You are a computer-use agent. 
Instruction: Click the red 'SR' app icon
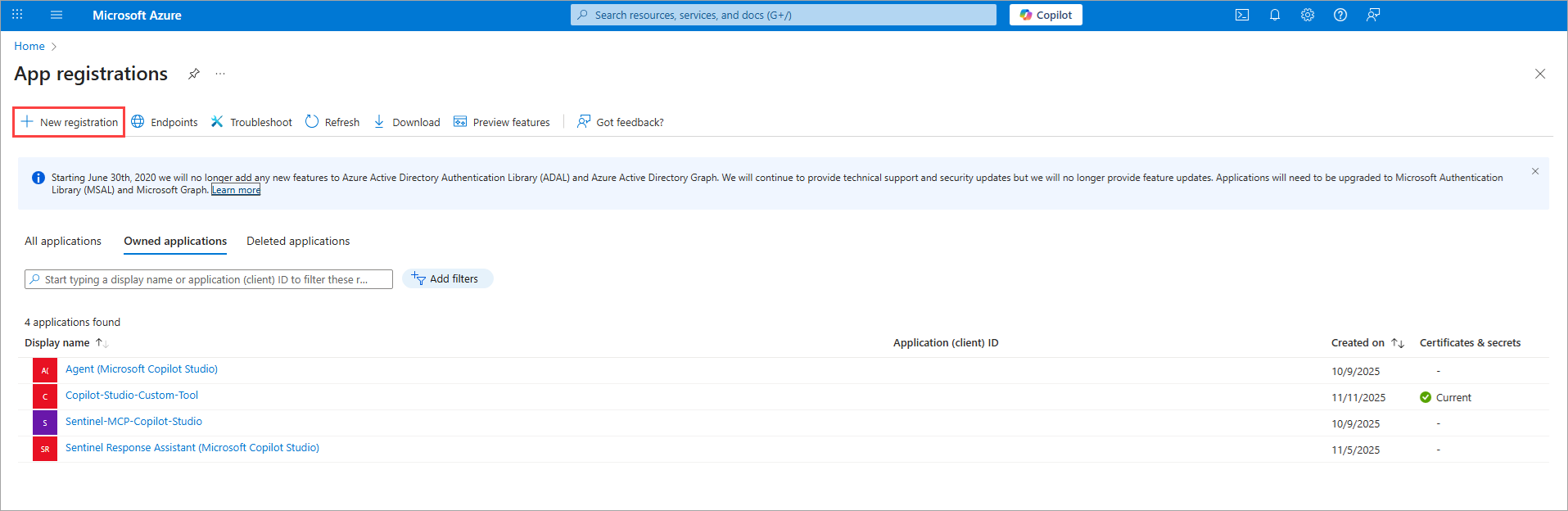tap(45, 449)
